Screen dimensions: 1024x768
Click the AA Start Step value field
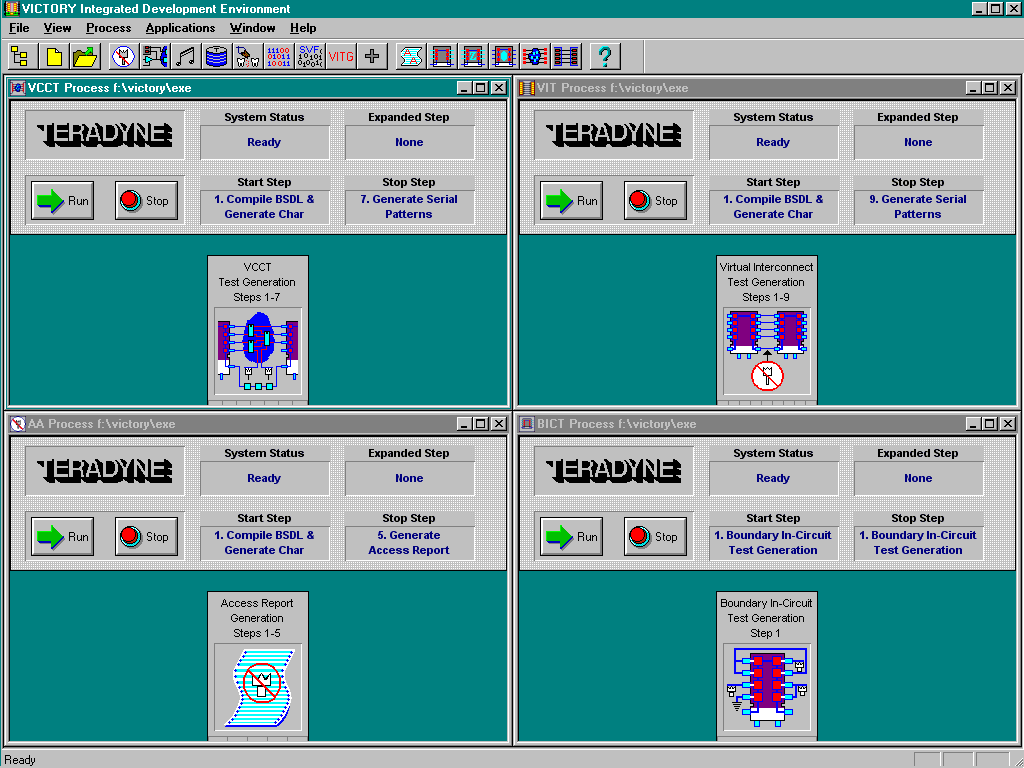(264, 543)
